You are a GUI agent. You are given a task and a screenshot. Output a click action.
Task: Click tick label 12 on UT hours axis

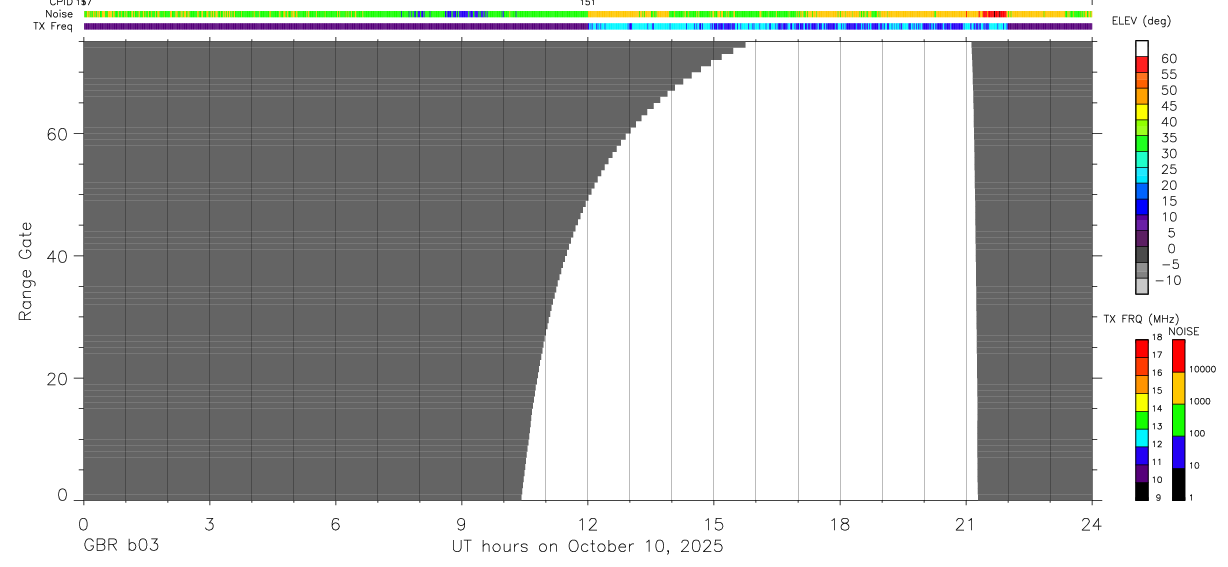tap(587, 524)
